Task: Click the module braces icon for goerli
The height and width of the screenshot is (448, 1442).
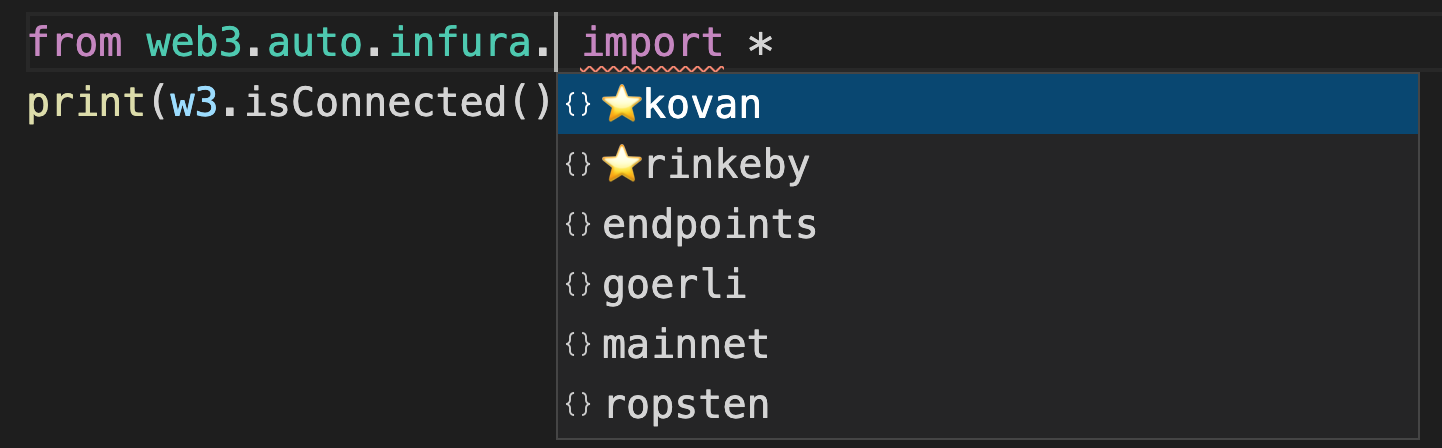Action: (x=578, y=285)
